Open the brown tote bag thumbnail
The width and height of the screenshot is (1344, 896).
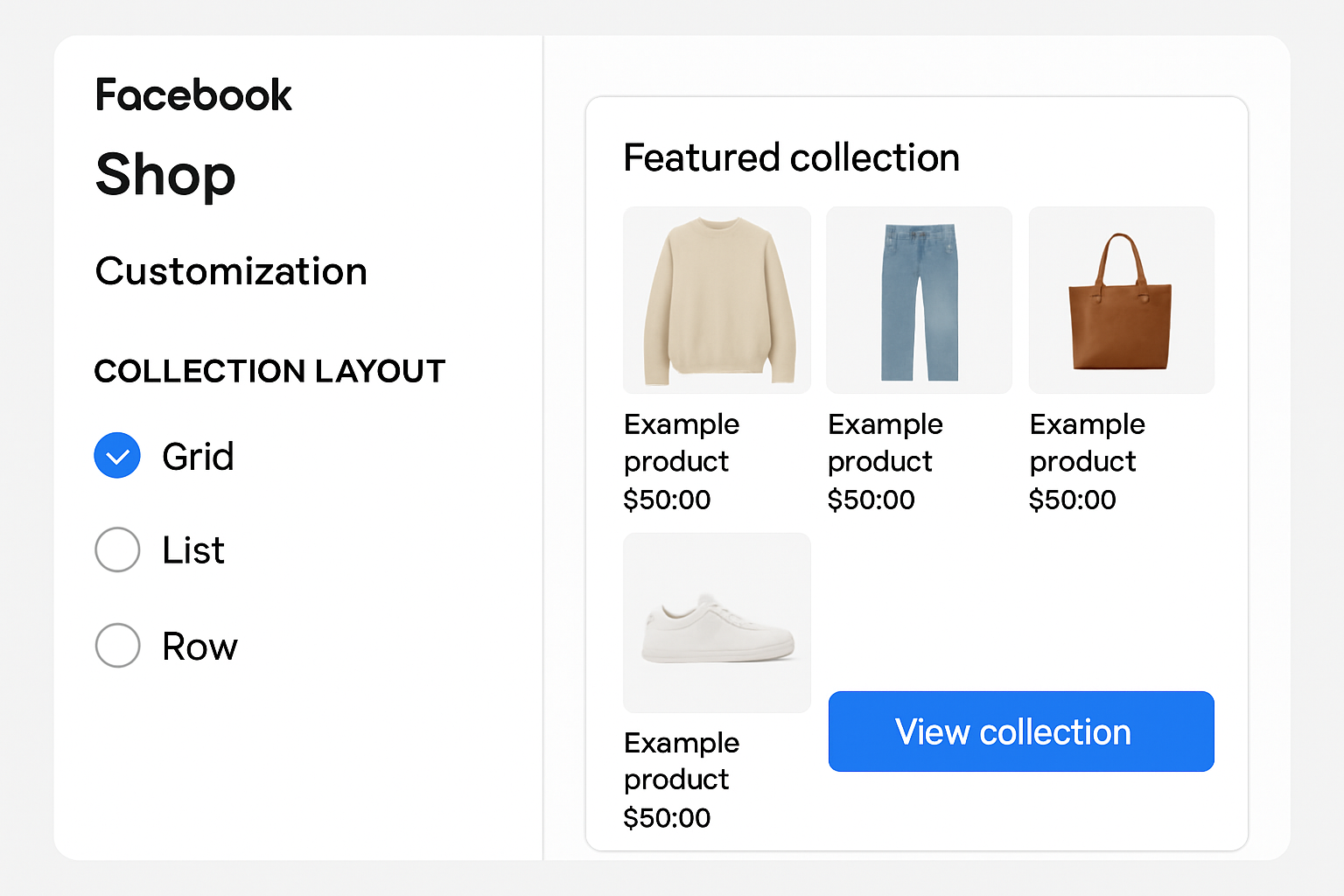(x=1121, y=299)
